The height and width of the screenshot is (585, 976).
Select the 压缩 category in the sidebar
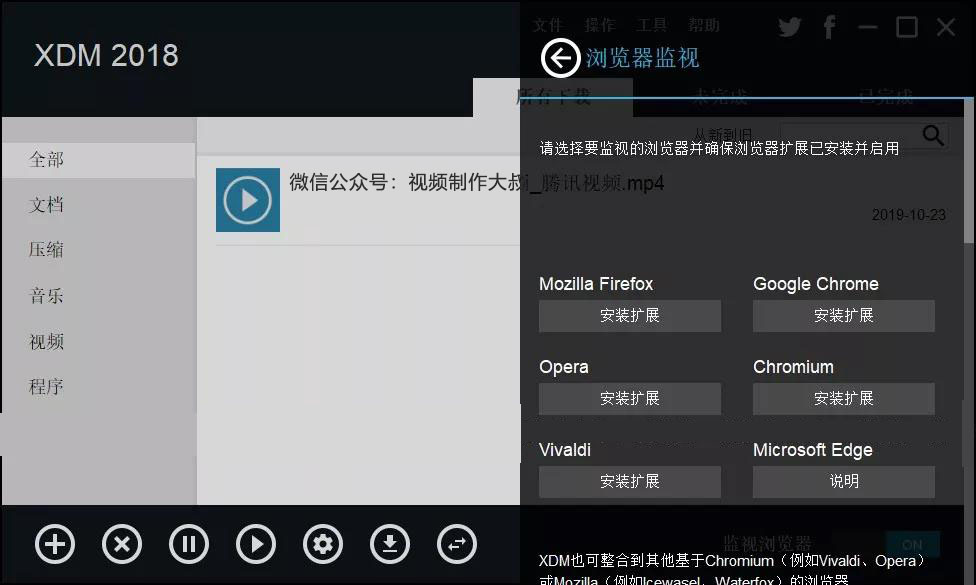point(46,250)
